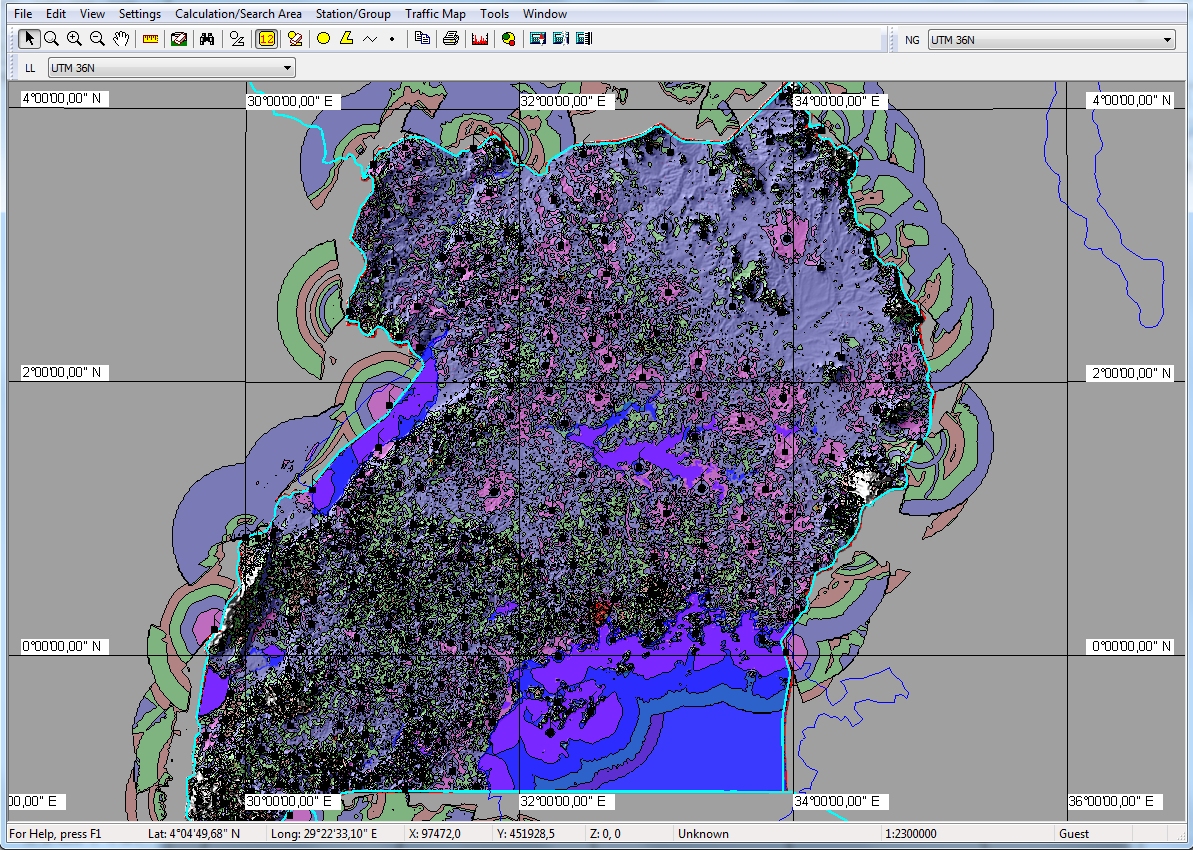Select the magnifier zoom area tool
The width and height of the screenshot is (1193, 850).
pos(51,39)
